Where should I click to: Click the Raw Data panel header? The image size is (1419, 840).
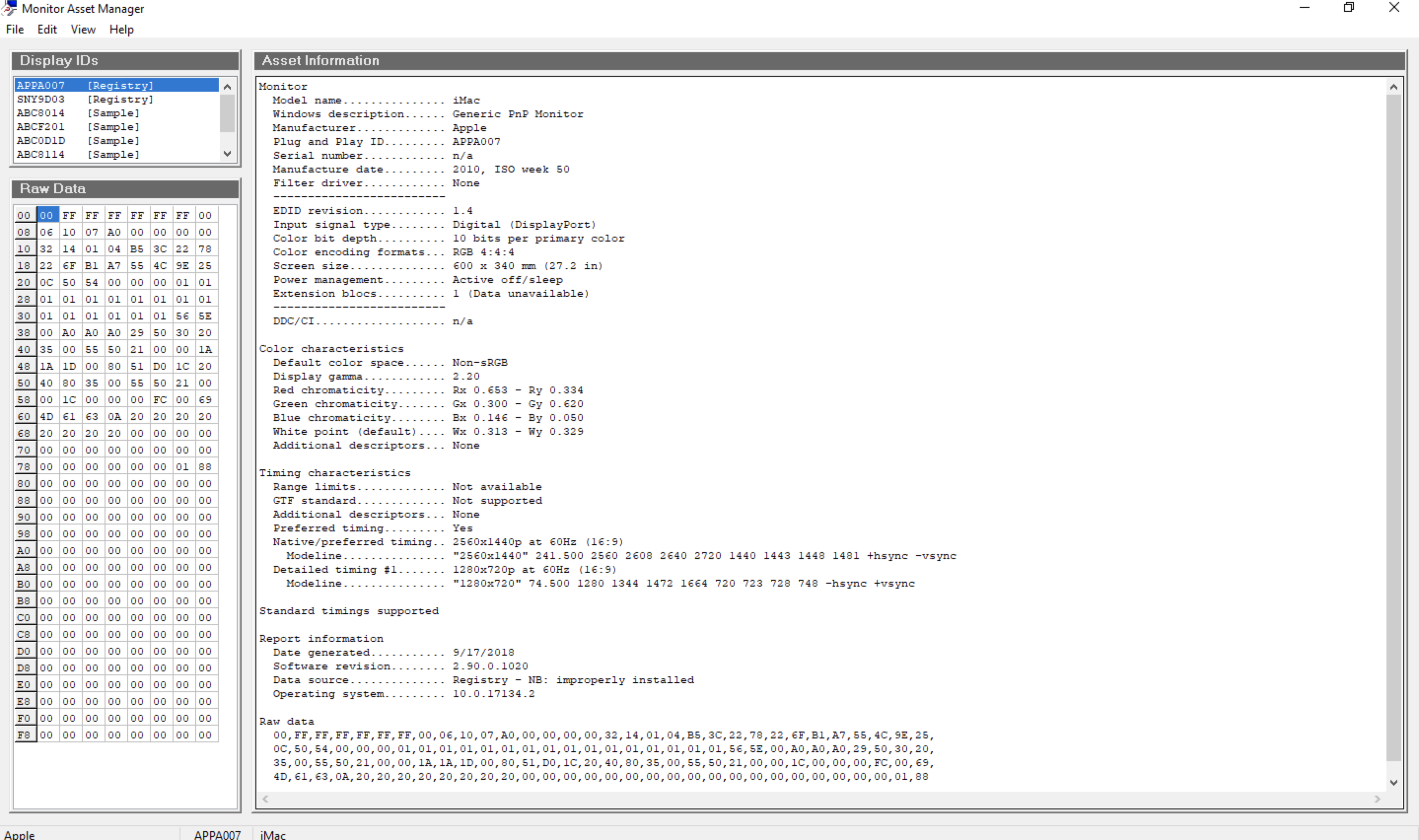point(125,188)
